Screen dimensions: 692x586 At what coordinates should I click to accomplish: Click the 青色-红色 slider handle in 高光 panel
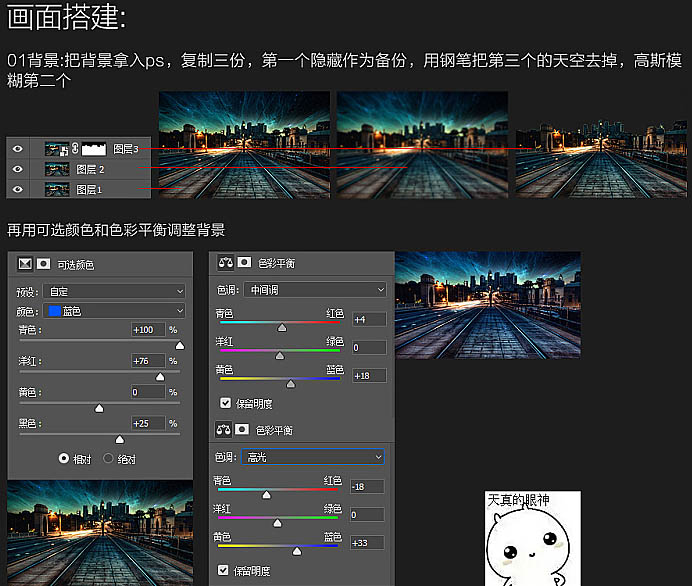(267, 495)
